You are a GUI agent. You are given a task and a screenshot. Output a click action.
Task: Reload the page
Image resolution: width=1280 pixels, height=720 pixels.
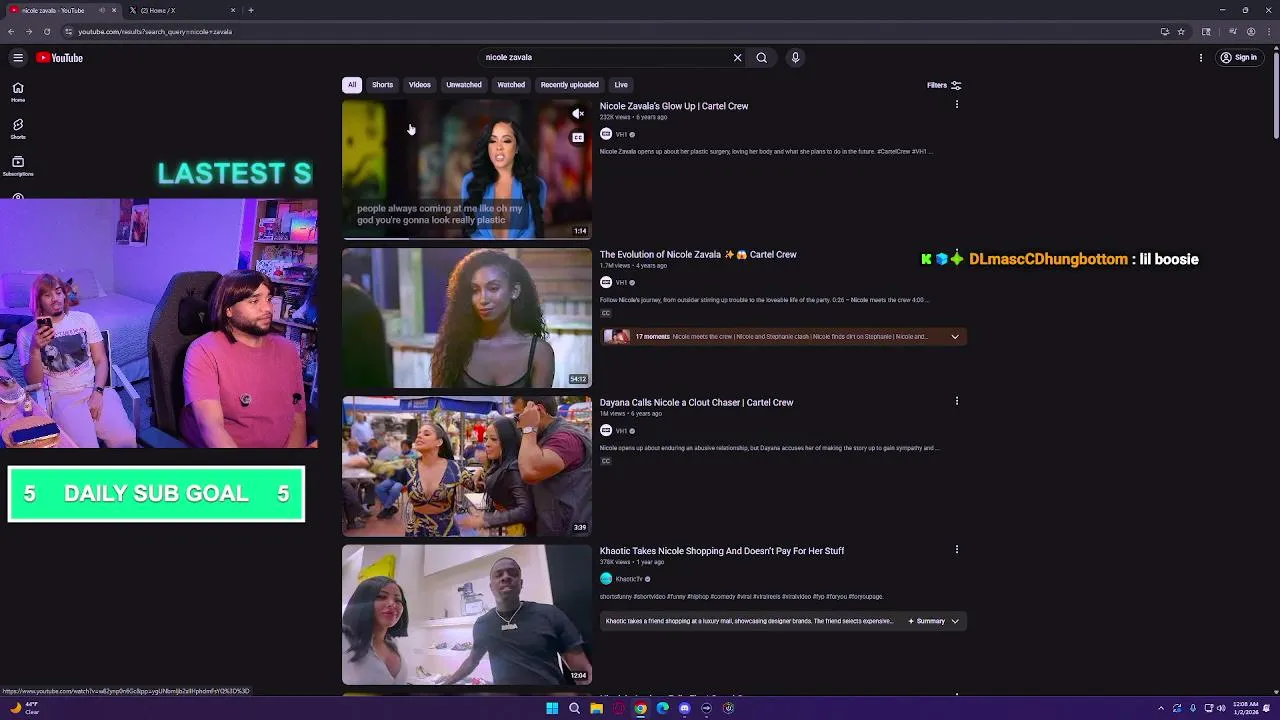point(47,31)
